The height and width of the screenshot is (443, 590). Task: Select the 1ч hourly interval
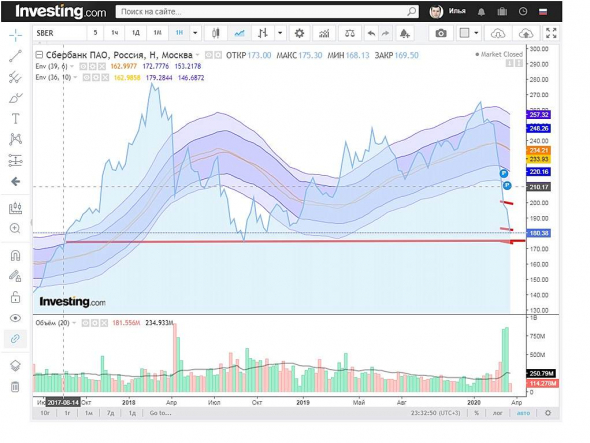[115, 33]
